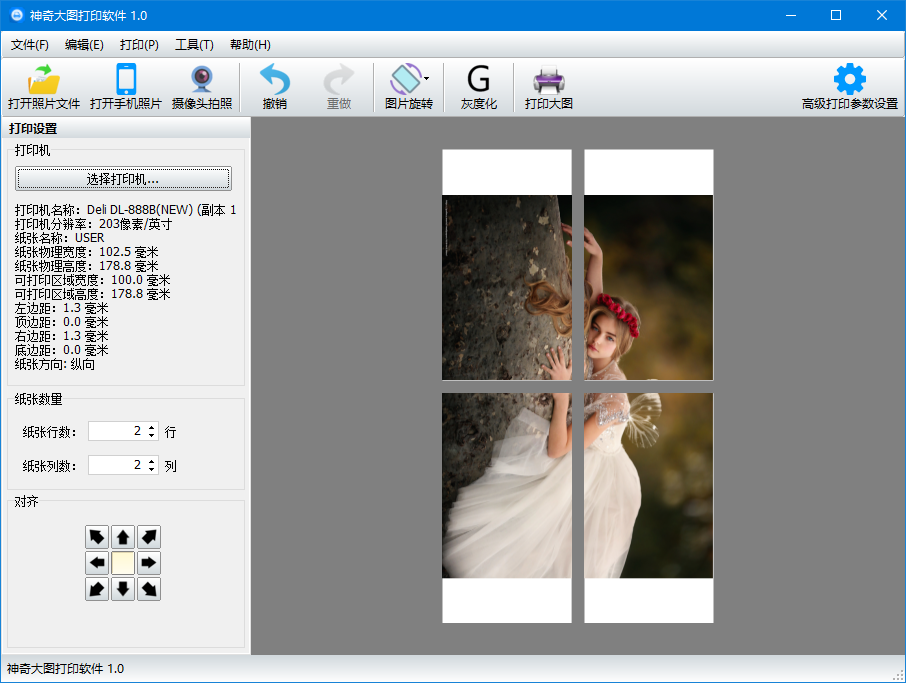This screenshot has height=683, width=906.
Task: Click the 灰度化 grayscale icon
Action: pos(479,80)
